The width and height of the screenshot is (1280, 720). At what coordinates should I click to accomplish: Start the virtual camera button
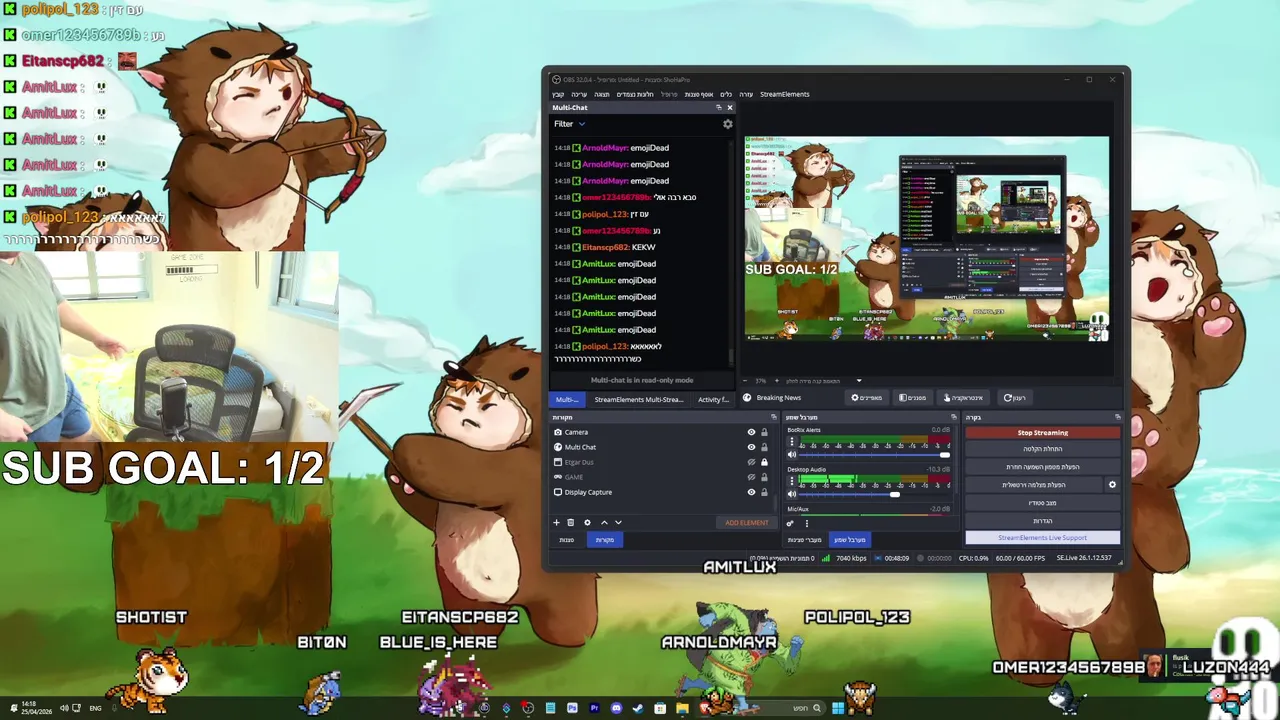[1034, 485]
